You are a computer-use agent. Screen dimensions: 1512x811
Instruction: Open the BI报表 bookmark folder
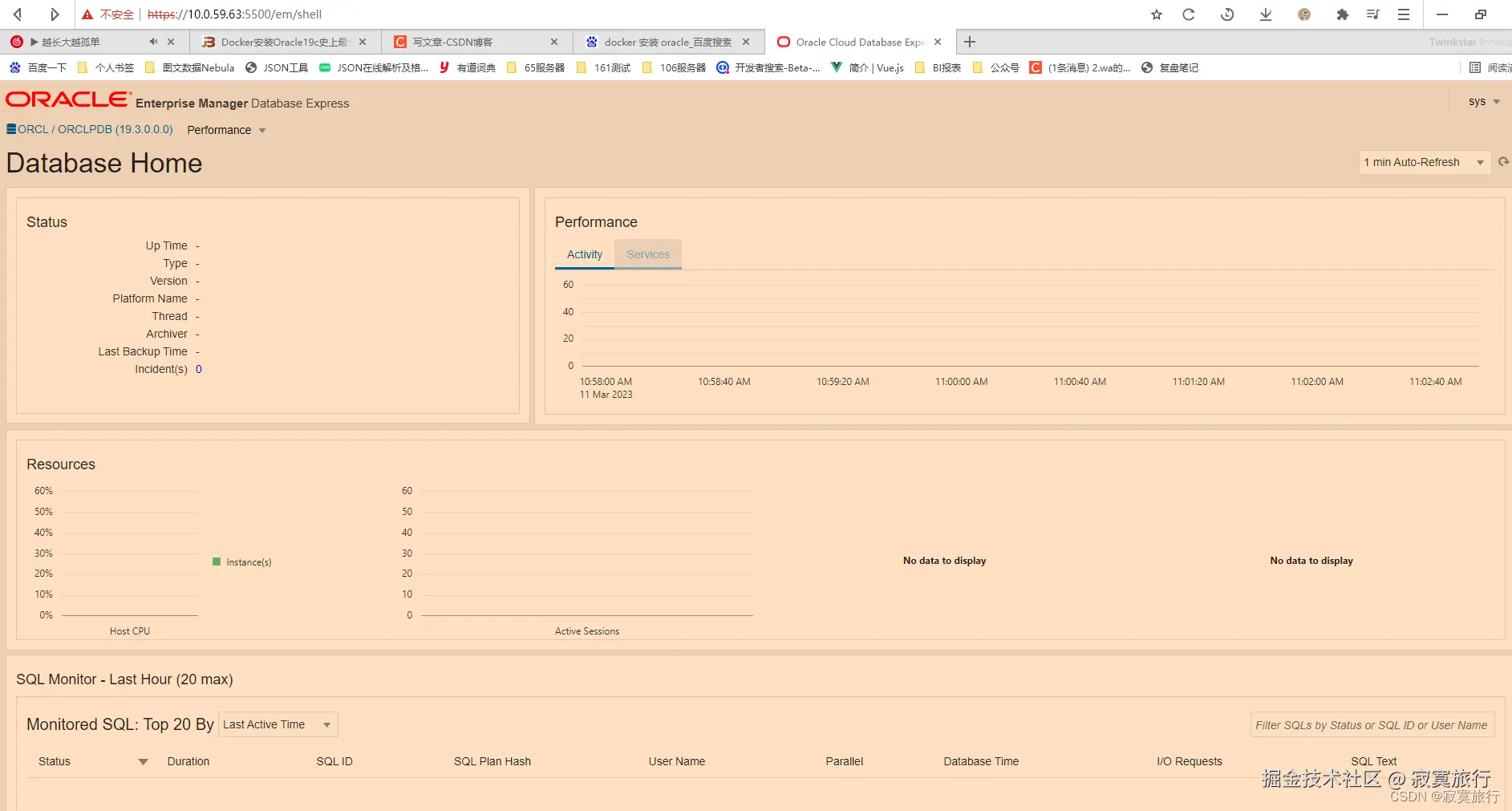click(x=938, y=67)
